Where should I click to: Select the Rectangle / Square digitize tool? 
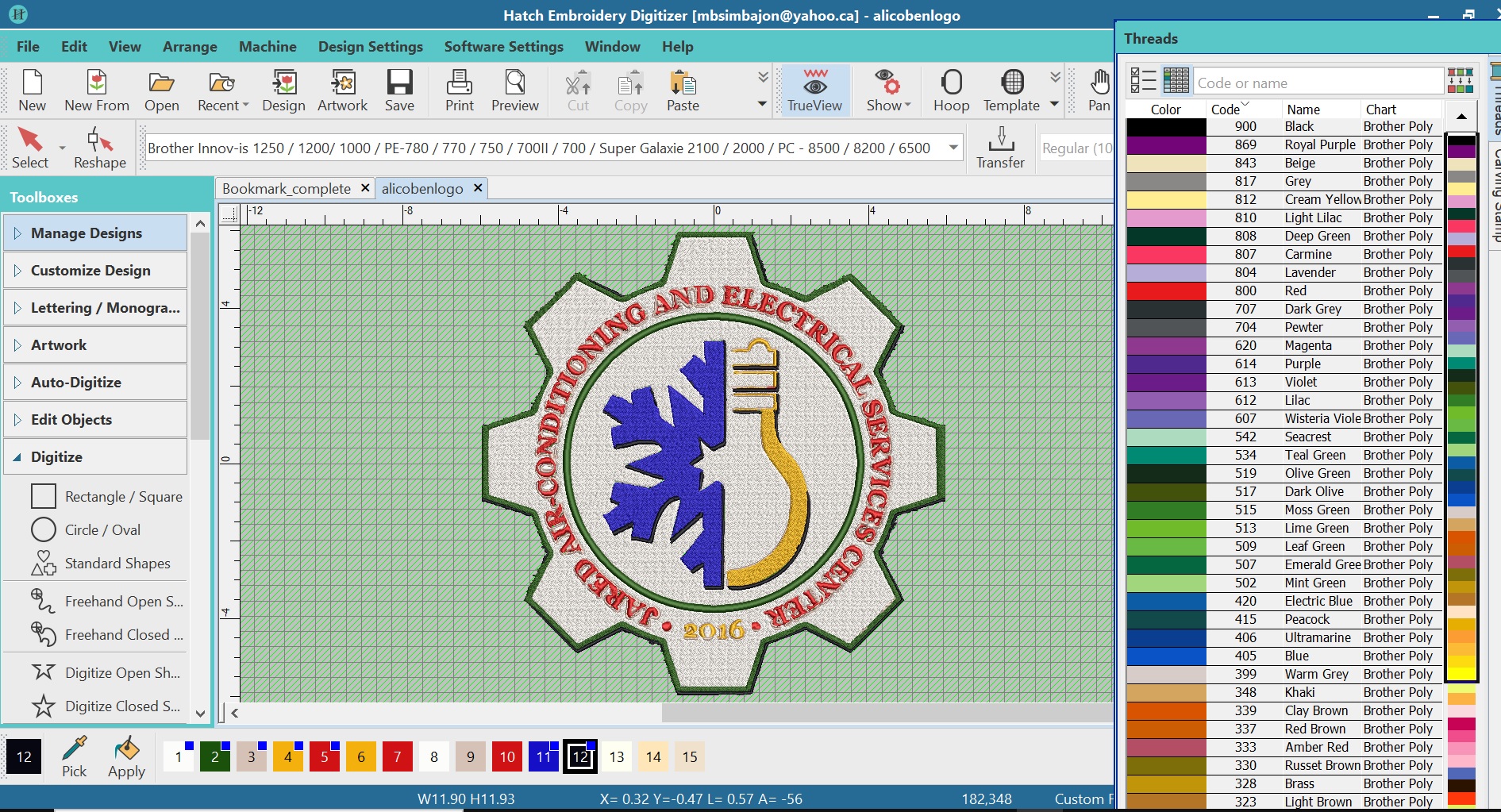(107, 497)
